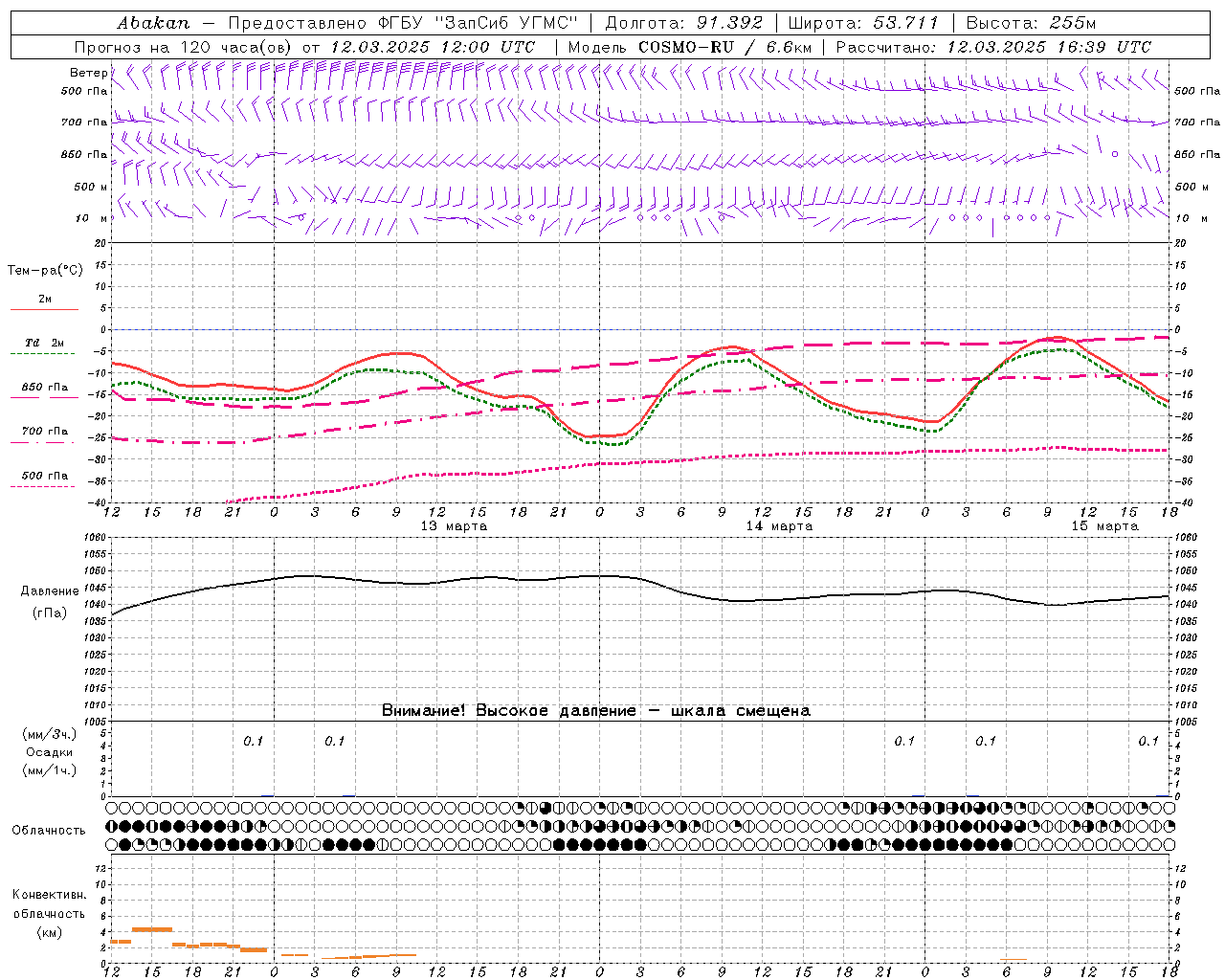Viewport: 1225px width, 980px height.
Task: Select the text Предоставлено ФГБУ "ЗапСиб УГМС"
Action: coord(403,22)
